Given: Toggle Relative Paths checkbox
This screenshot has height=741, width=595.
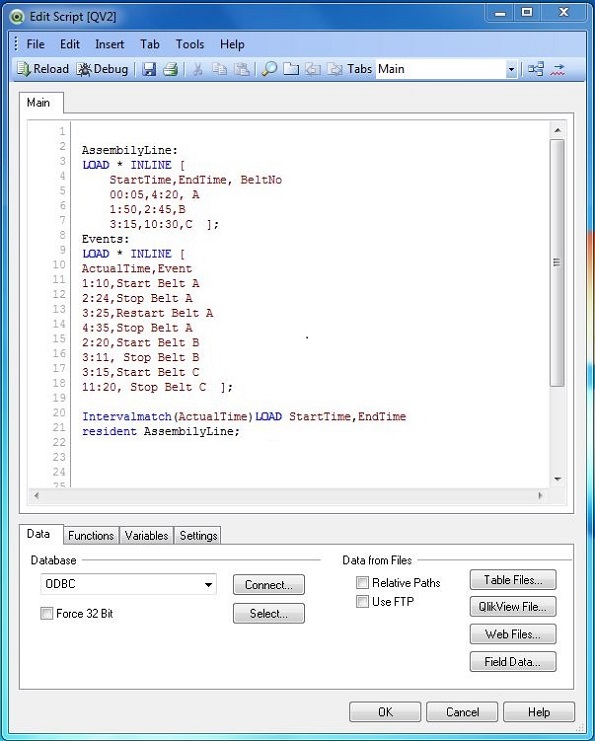Looking at the screenshot, I should pyautogui.click(x=362, y=582).
